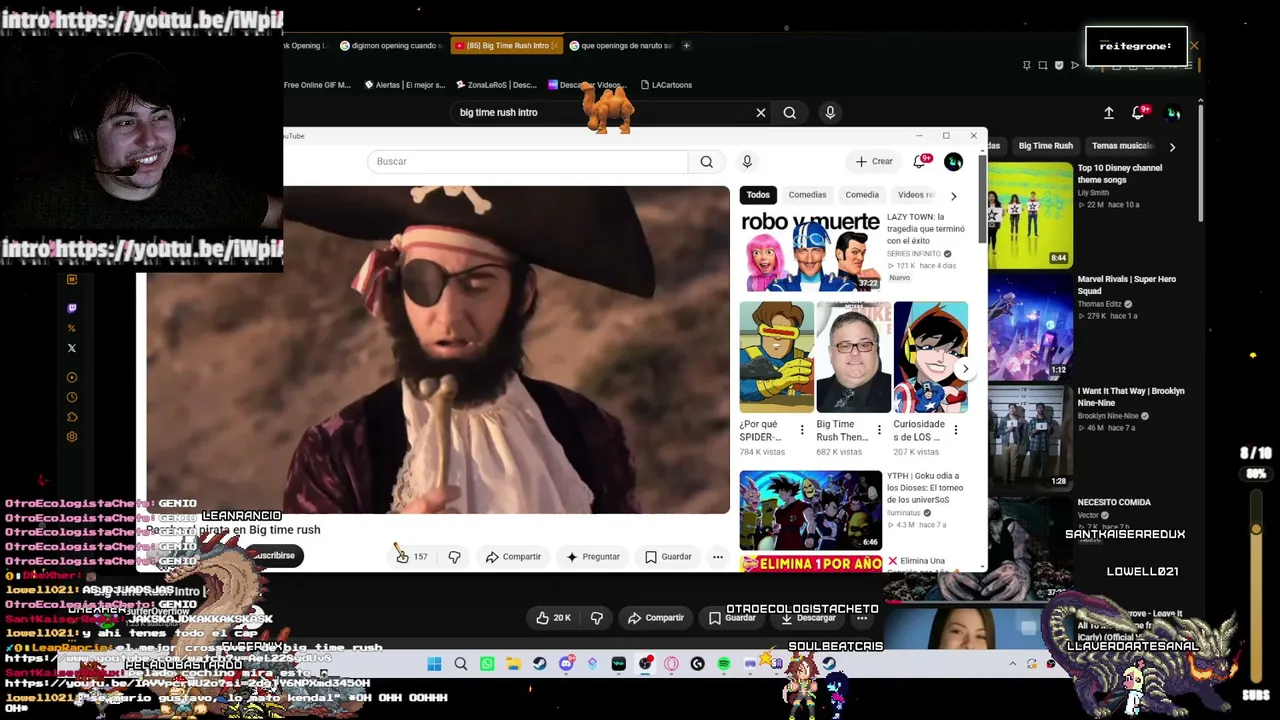Viewport: 1280px width, 720px height.
Task: Launch WhatsApp from the taskbar
Action: click(x=487, y=664)
